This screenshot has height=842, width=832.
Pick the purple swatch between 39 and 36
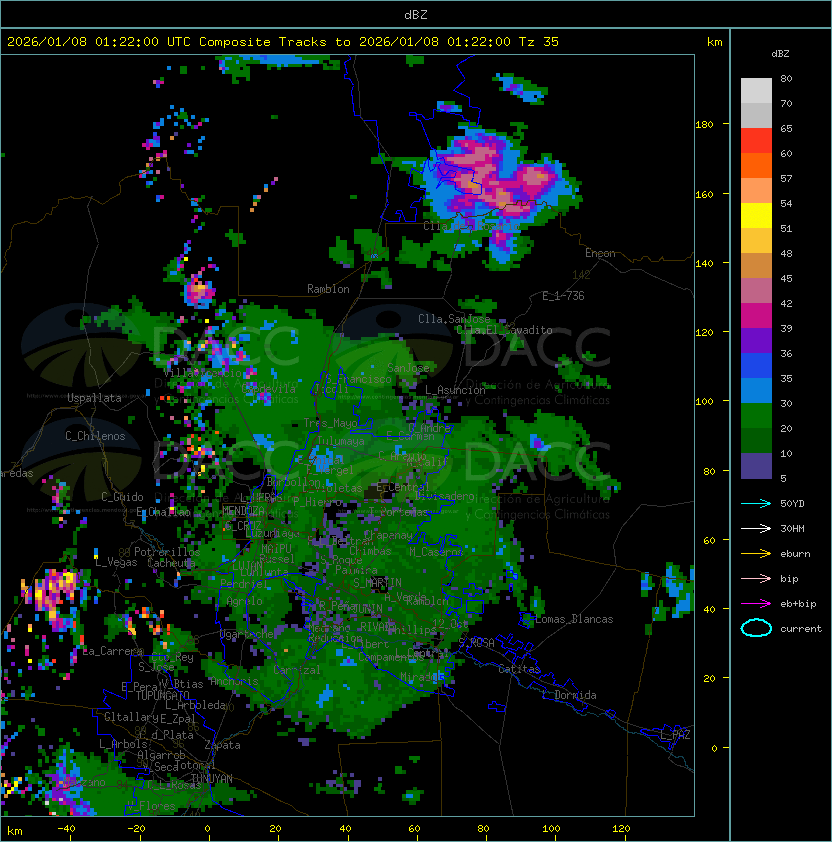click(x=756, y=341)
